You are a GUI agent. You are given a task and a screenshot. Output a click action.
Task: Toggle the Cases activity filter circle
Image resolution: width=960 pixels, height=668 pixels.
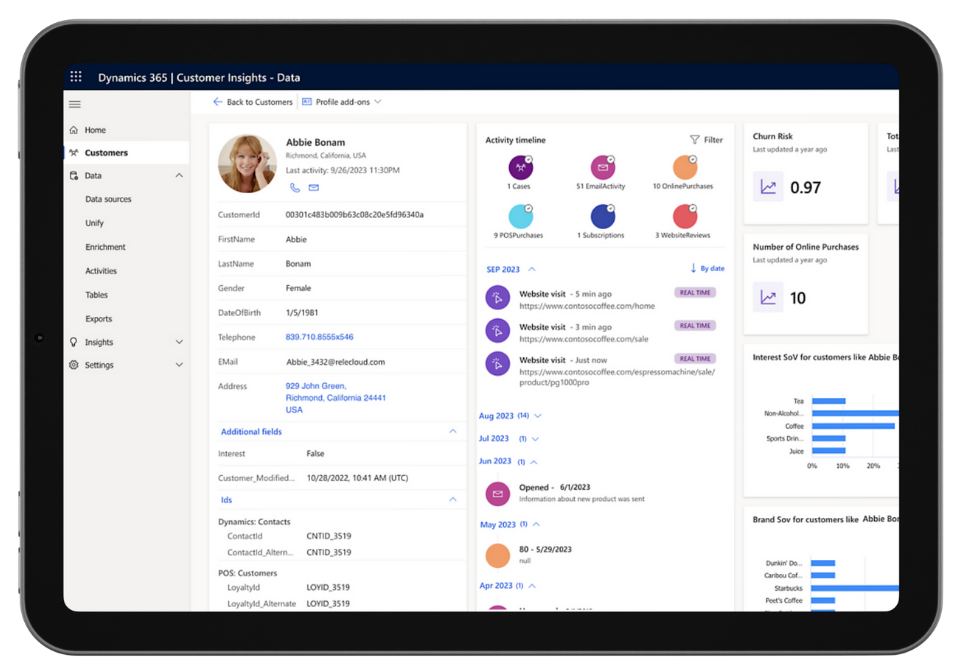[x=520, y=167]
